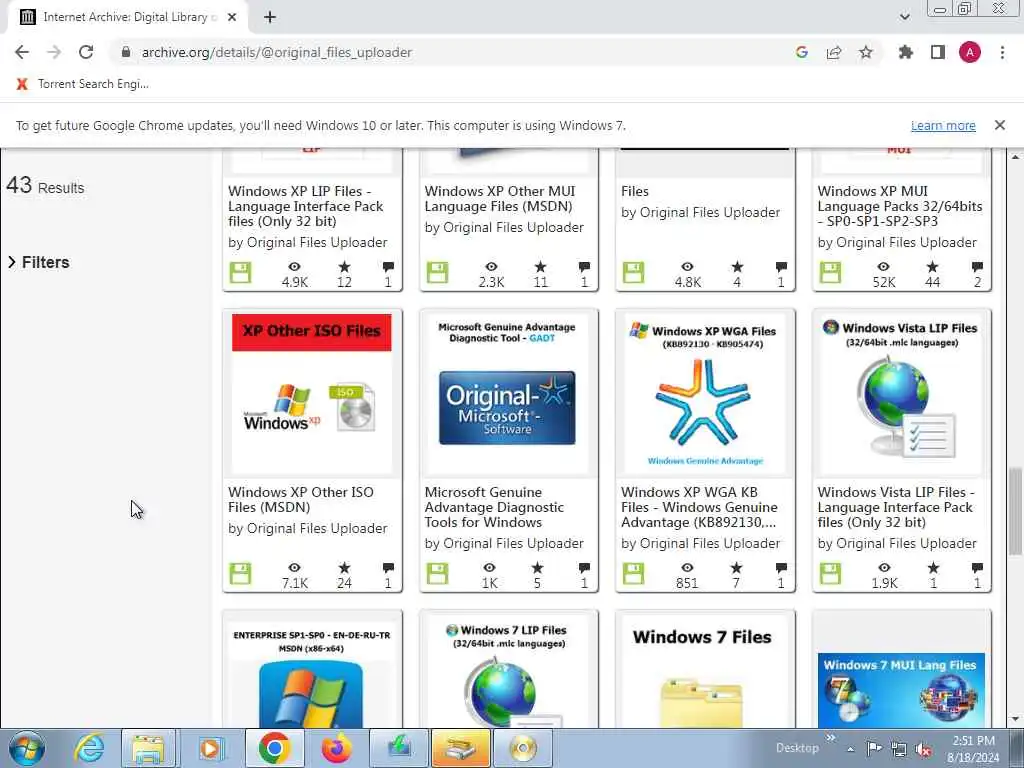The width and height of the screenshot is (1024, 768).
Task: Open the Enterprise SP1-SP0 MSDN thumbnail
Action: pos(312,673)
